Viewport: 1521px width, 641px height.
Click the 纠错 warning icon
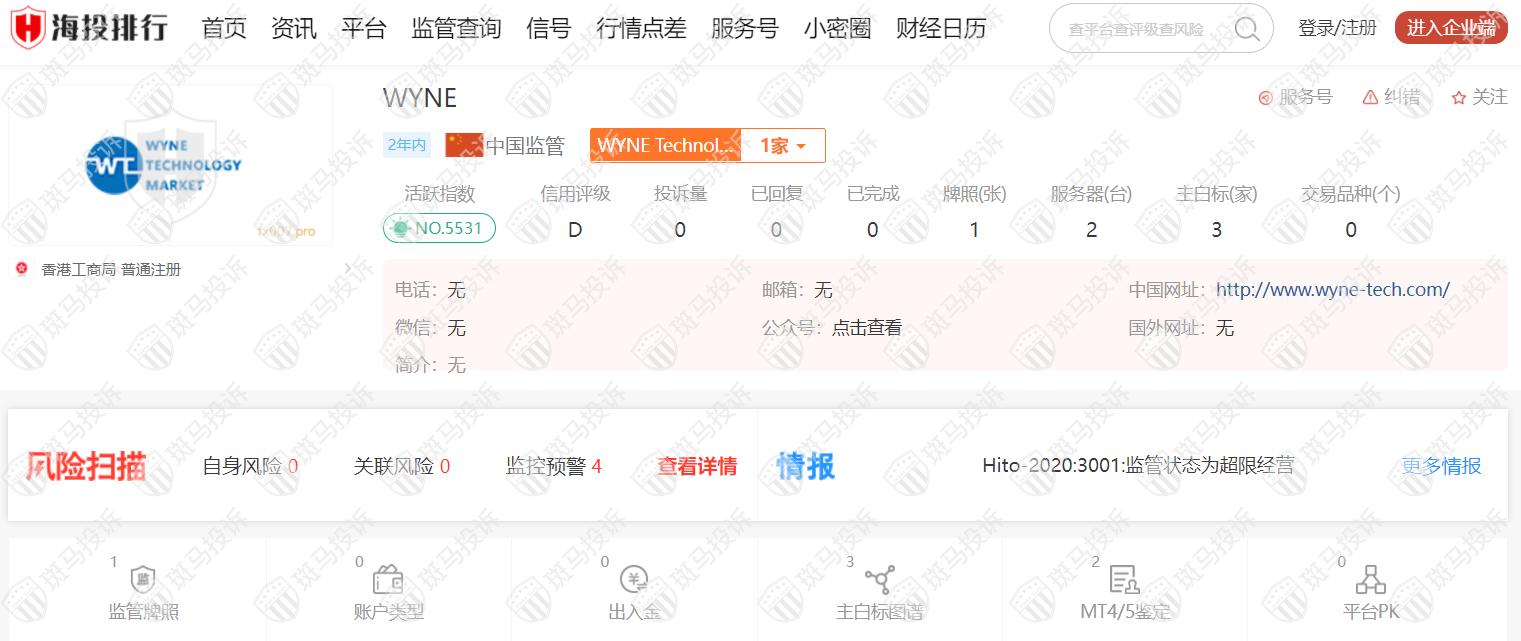click(1370, 98)
